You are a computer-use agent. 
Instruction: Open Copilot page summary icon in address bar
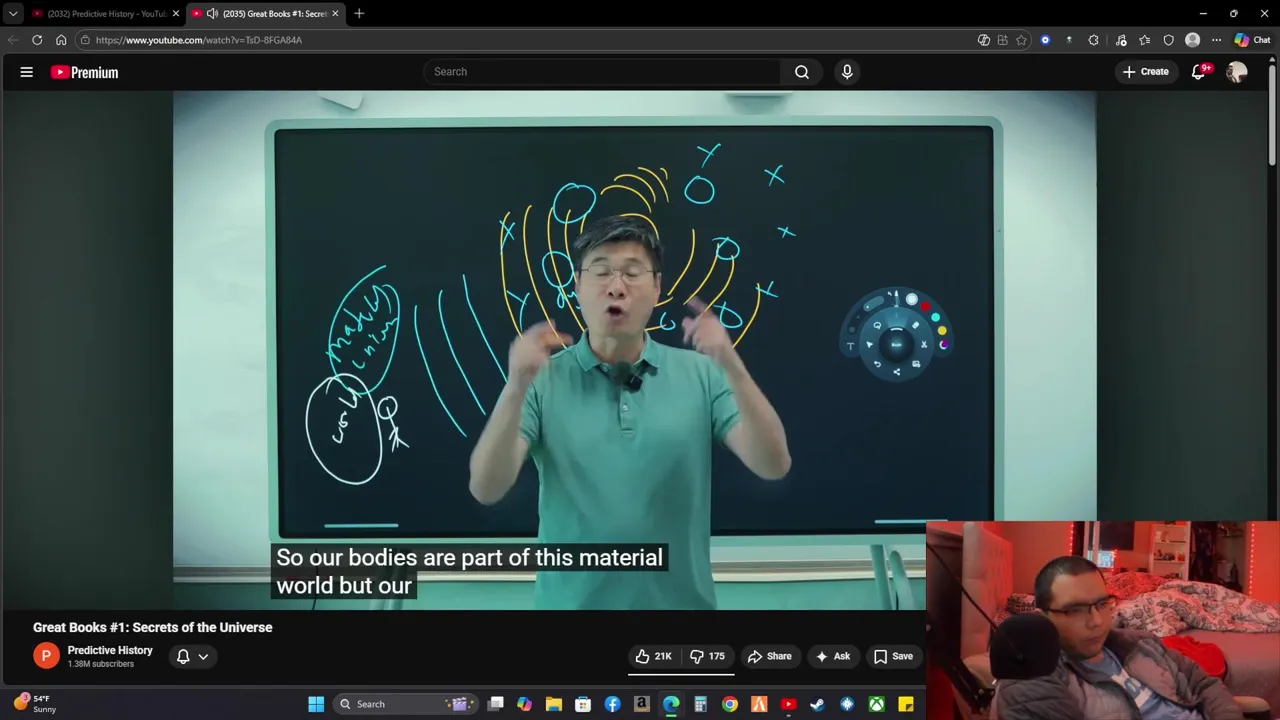tap(984, 40)
